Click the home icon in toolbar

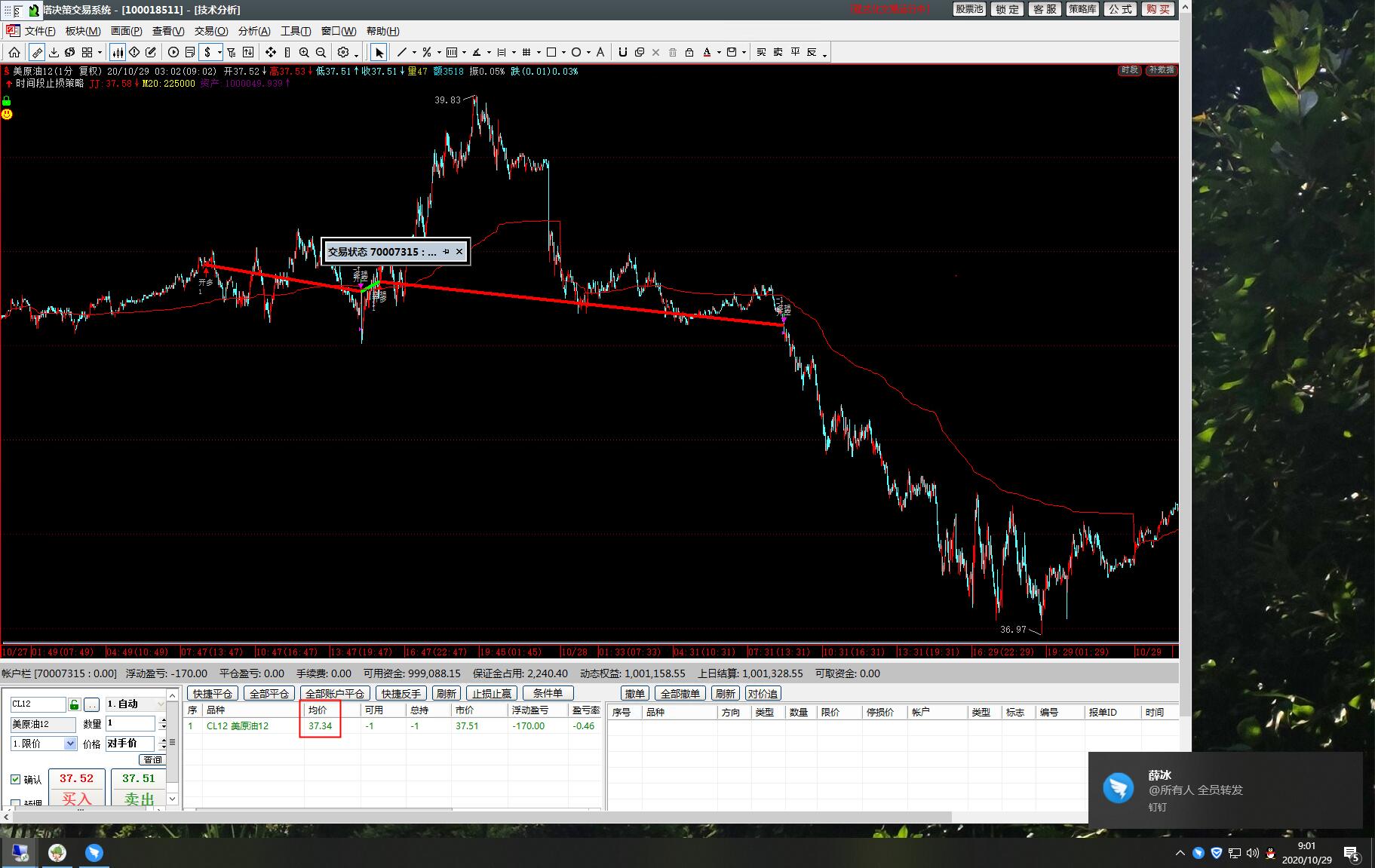tap(14, 52)
